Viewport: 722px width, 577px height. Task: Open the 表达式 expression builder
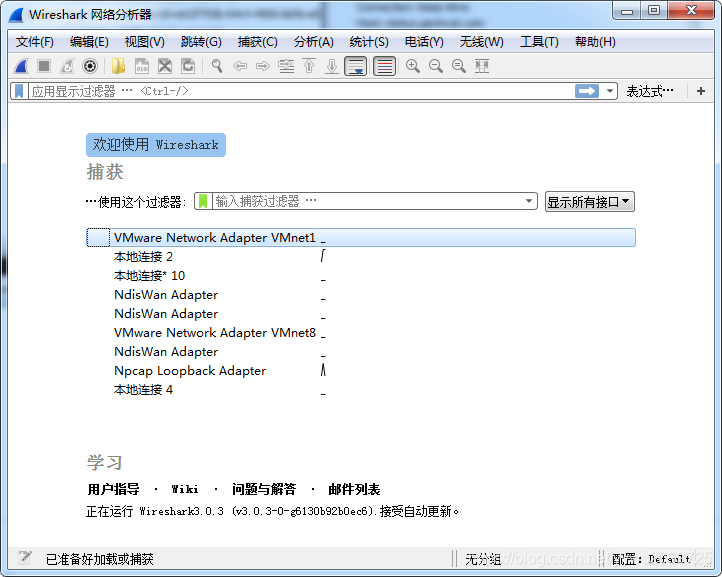(x=649, y=91)
